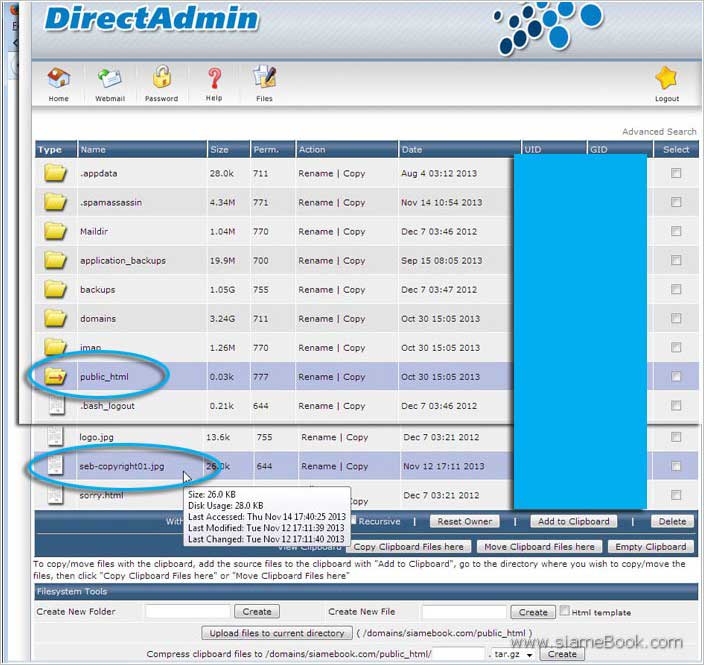Select the Maildir row checkbox

(676, 231)
